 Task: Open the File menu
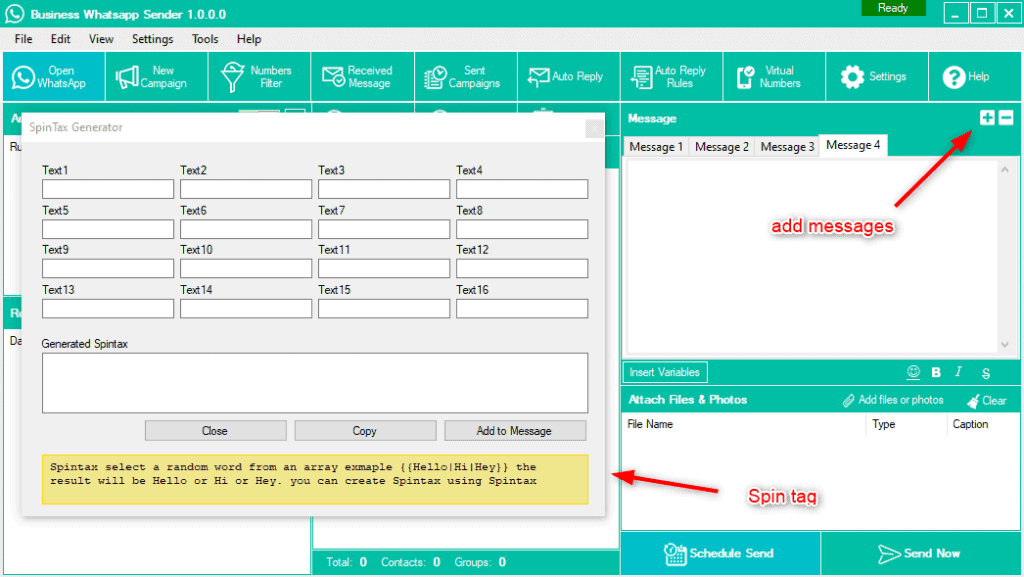(24, 39)
